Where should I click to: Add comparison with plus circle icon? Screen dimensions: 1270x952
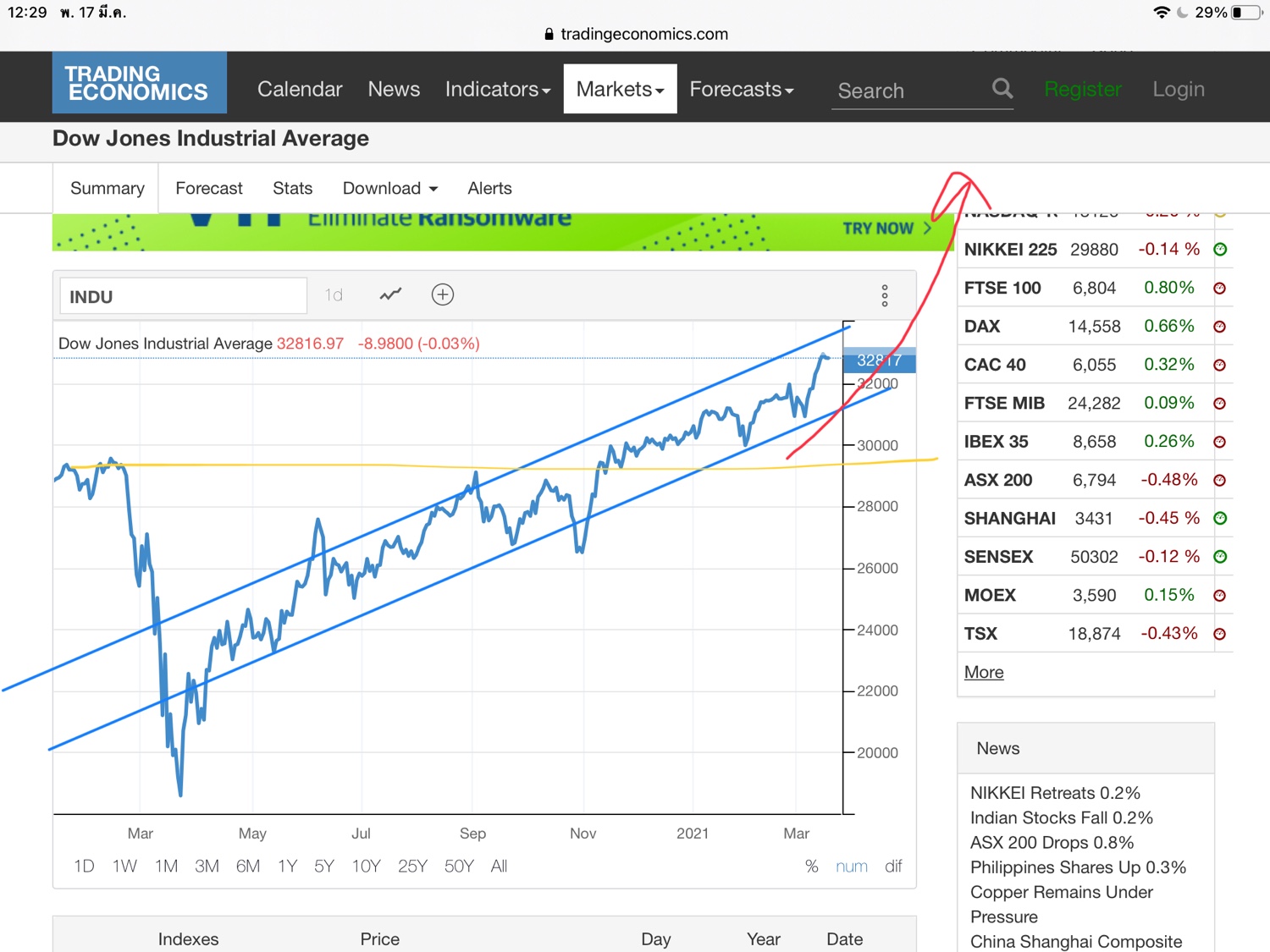(443, 294)
